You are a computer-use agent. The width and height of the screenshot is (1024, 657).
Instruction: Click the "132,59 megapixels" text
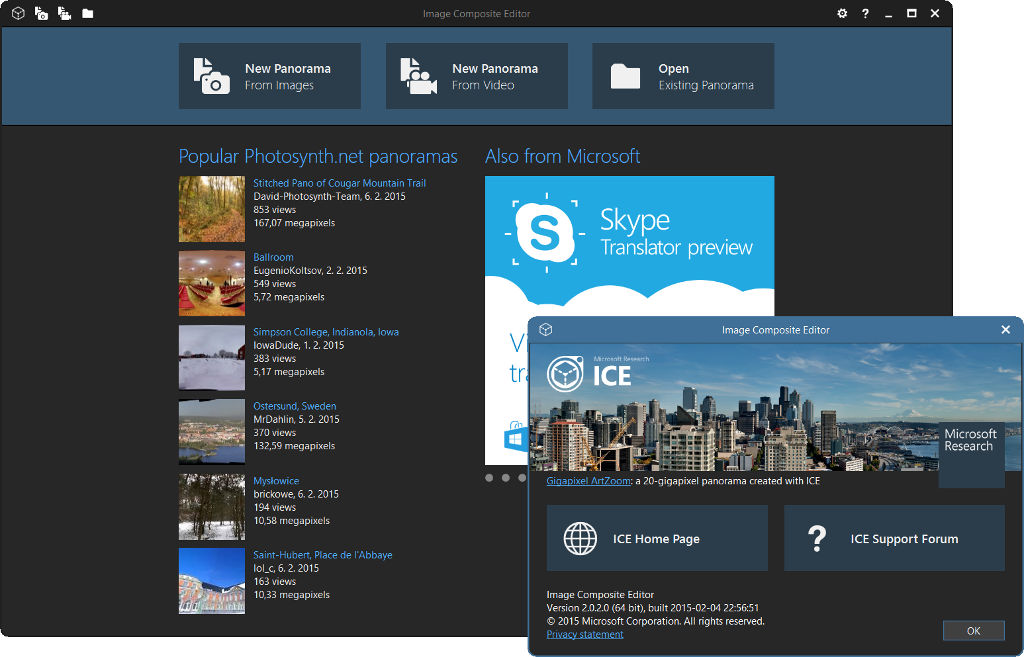click(294, 446)
